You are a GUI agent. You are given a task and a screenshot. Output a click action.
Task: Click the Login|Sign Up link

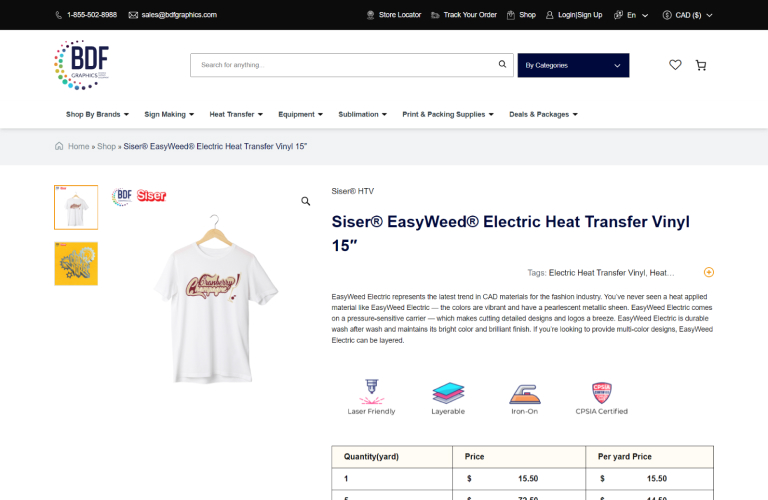(x=574, y=15)
